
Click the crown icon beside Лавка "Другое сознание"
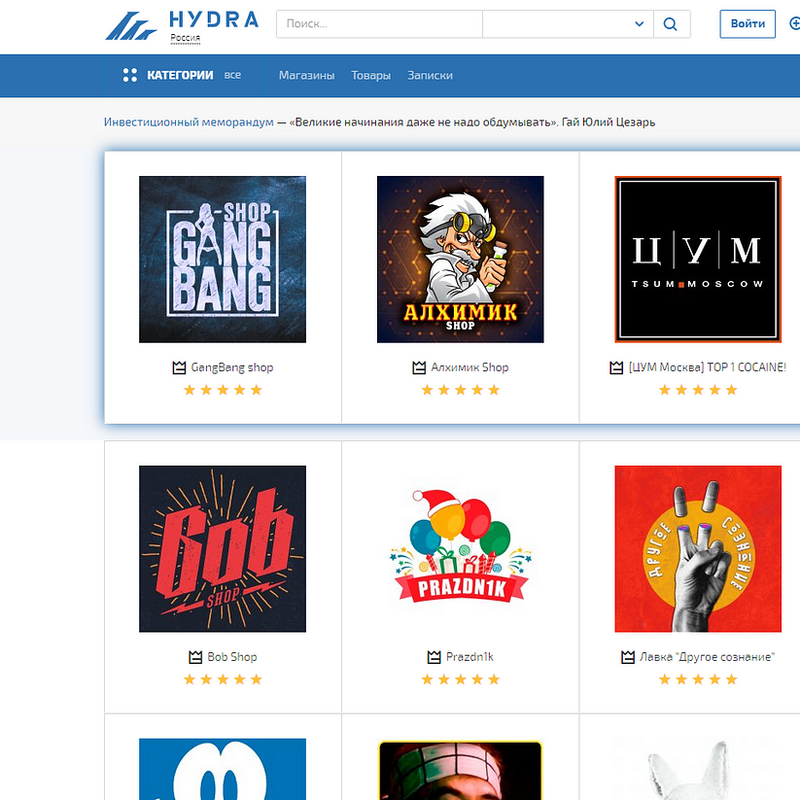click(x=629, y=658)
